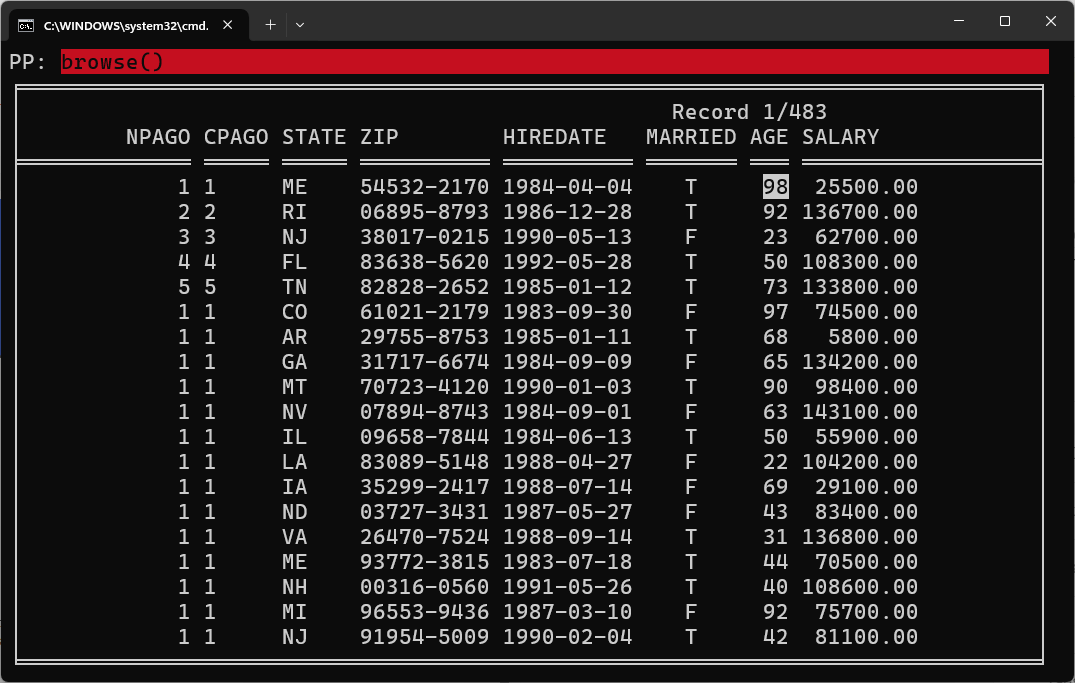The width and height of the screenshot is (1075, 683).
Task: Click hire date 1992-05-28
Action: [x=567, y=262]
